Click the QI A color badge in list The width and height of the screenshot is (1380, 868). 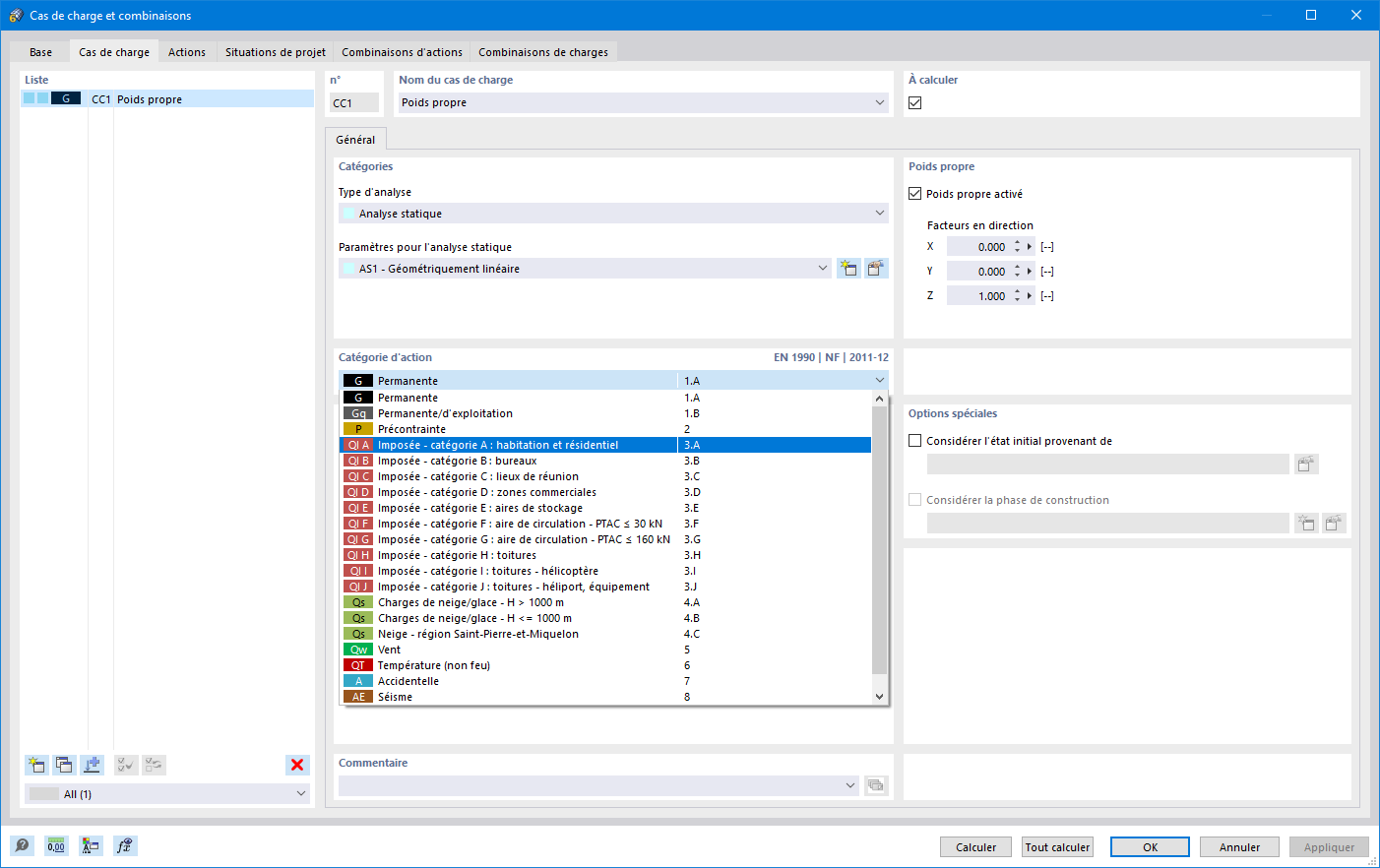pyautogui.click(x=358, y=445)
